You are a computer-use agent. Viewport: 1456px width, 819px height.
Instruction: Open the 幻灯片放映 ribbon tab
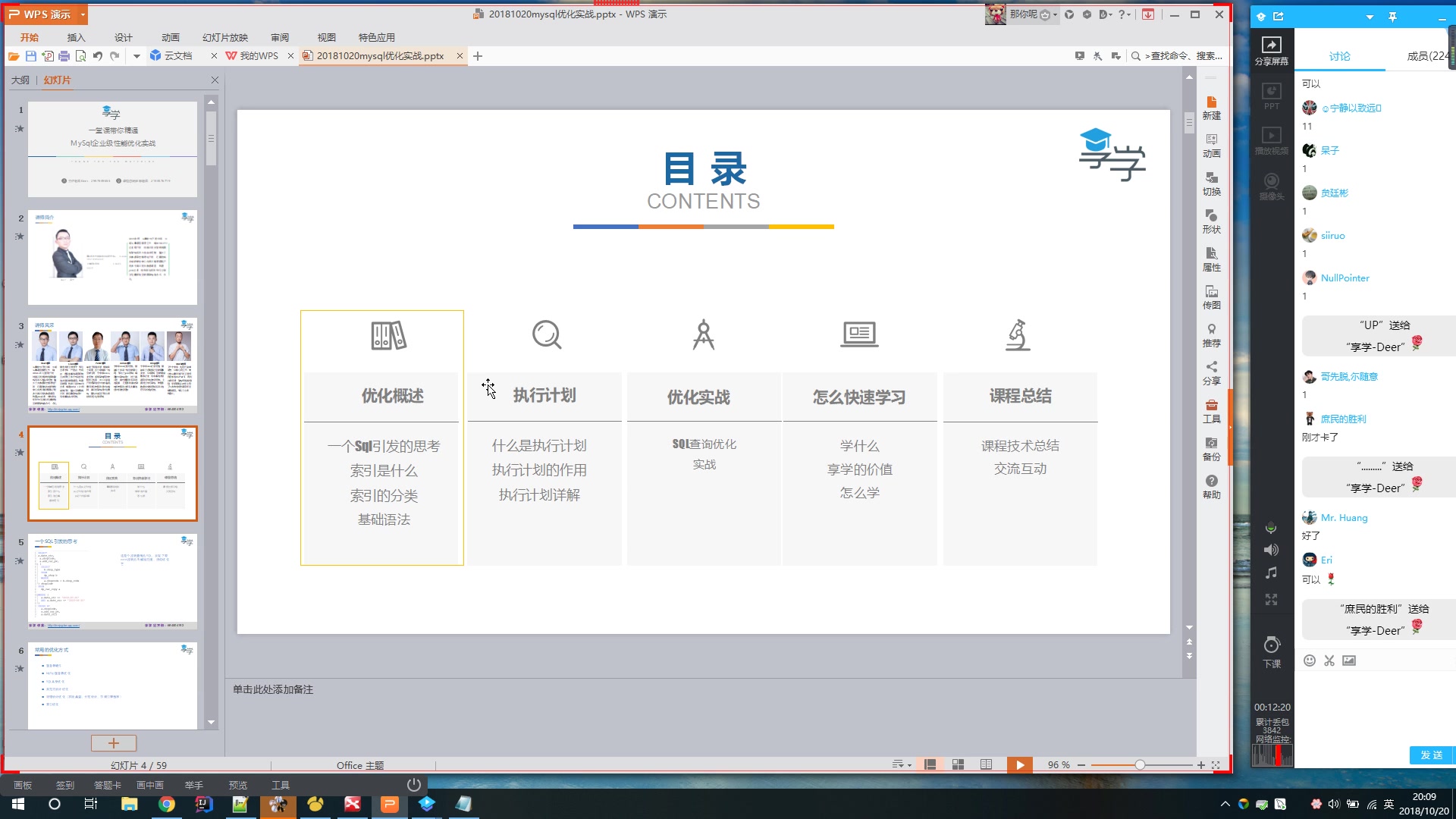tap(225, 37)
